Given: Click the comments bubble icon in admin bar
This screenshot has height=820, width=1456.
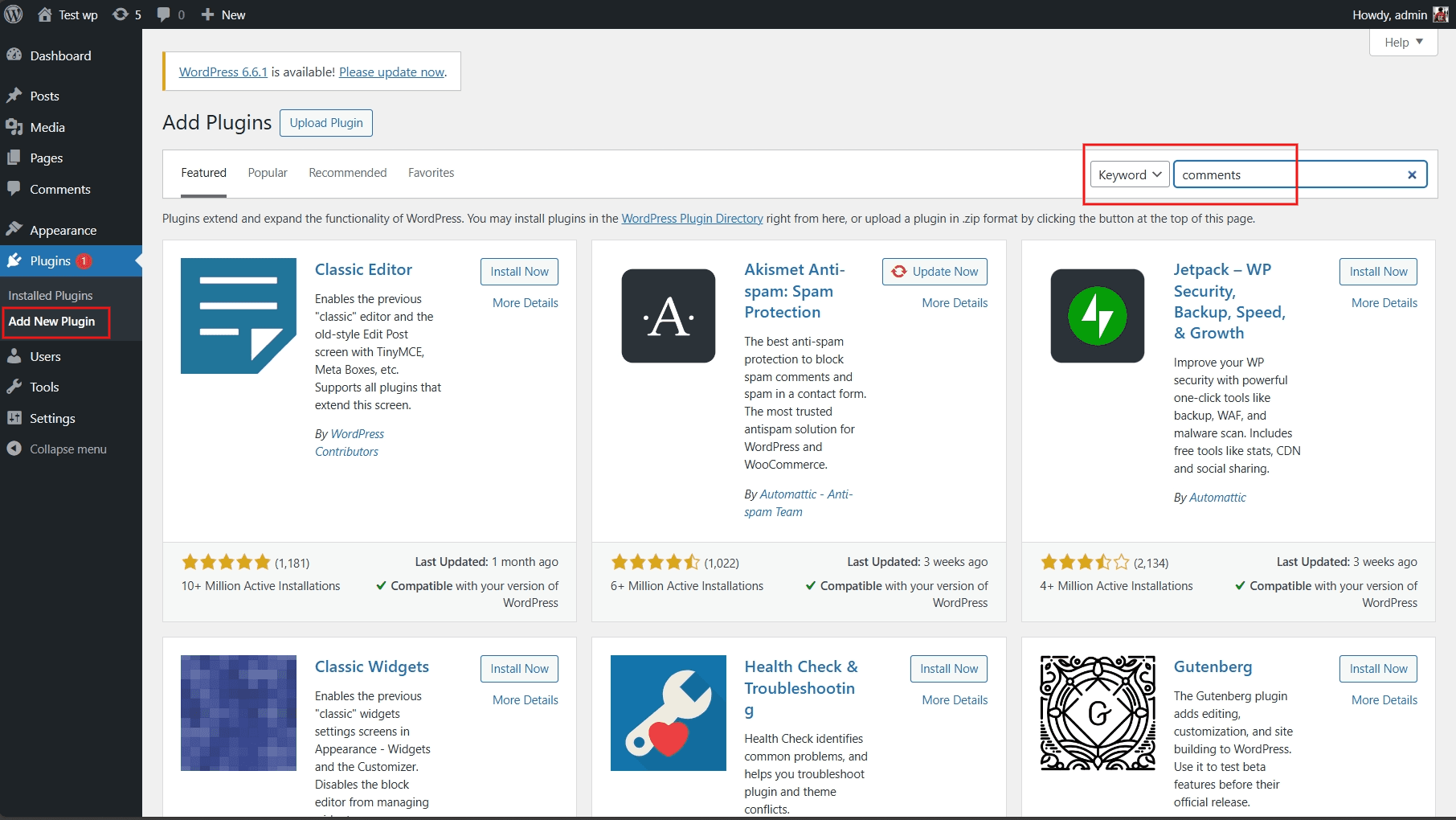Looking at the screenshot, I should coord(164,14).
